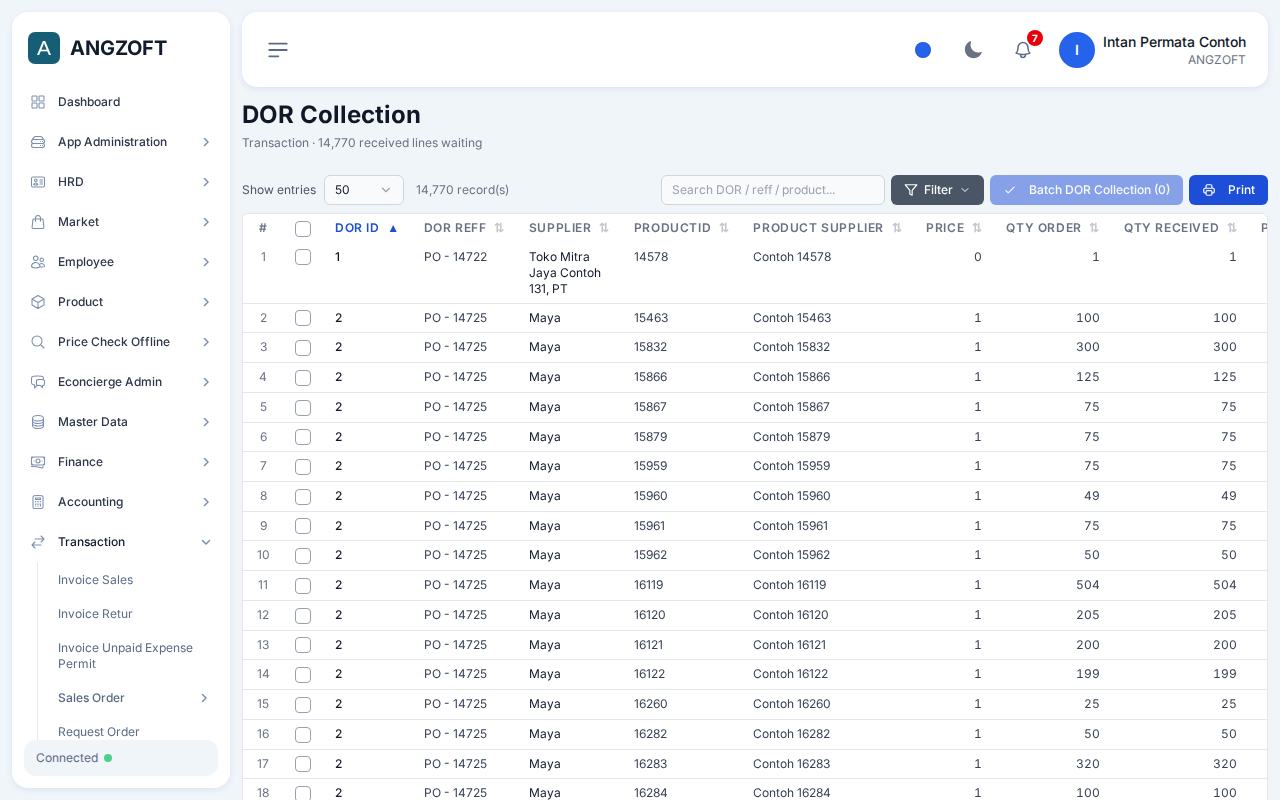The height and width of the screenshot is (800, 1280).
Task: Click the ANGZOFT logo icon
Action: (44, 48)
